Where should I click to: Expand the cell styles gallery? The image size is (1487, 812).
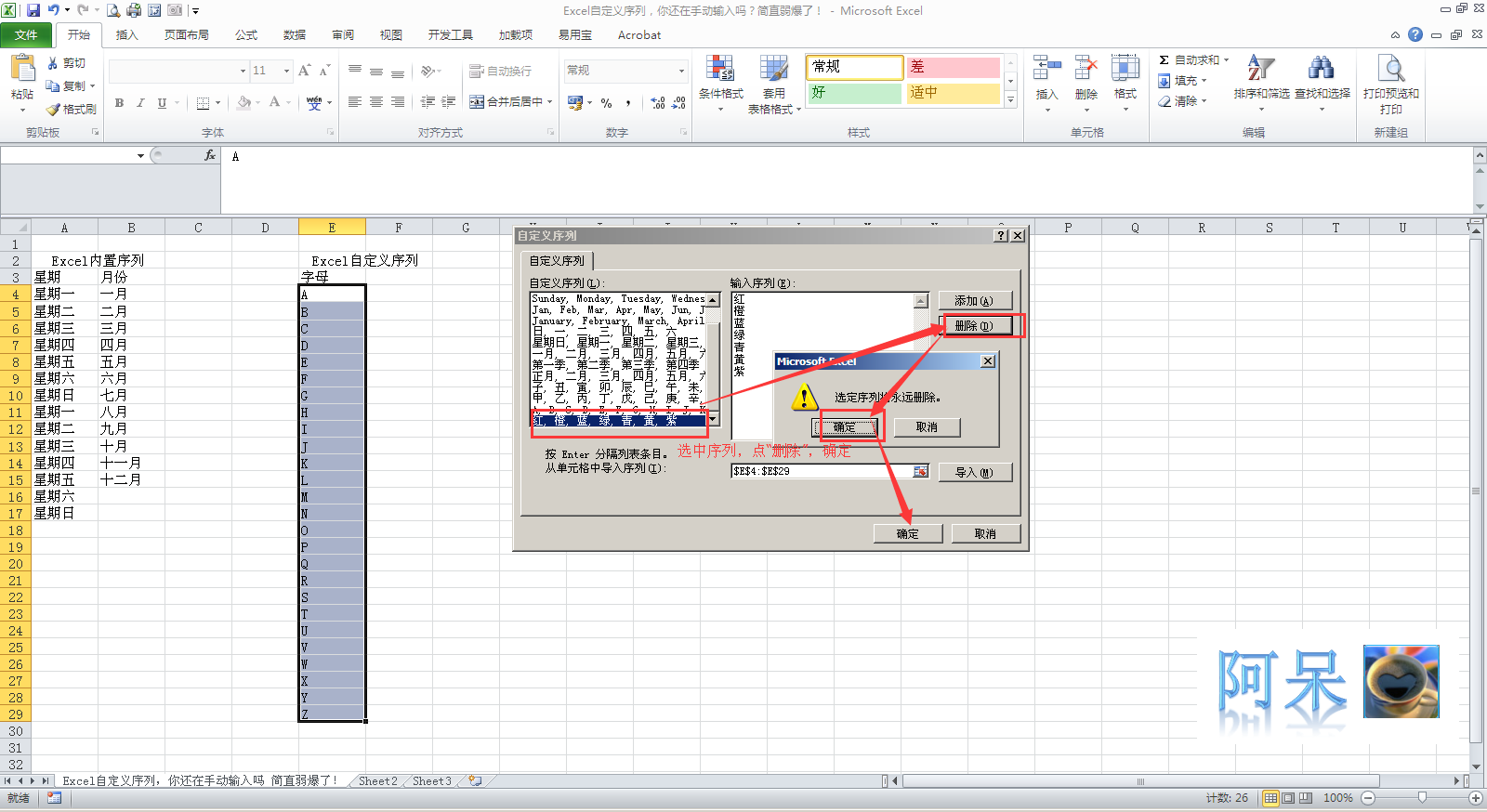1011,98
